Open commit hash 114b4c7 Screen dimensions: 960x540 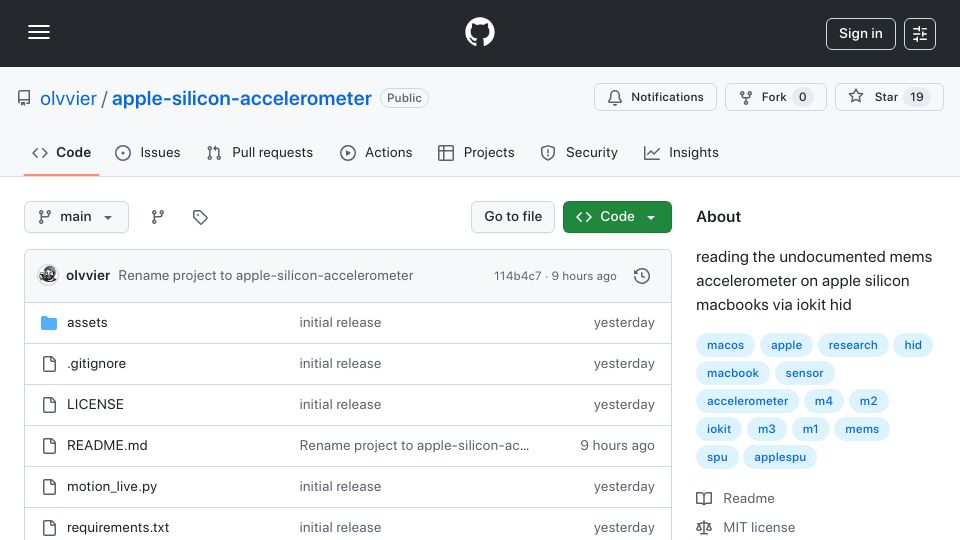coord(517,276)
